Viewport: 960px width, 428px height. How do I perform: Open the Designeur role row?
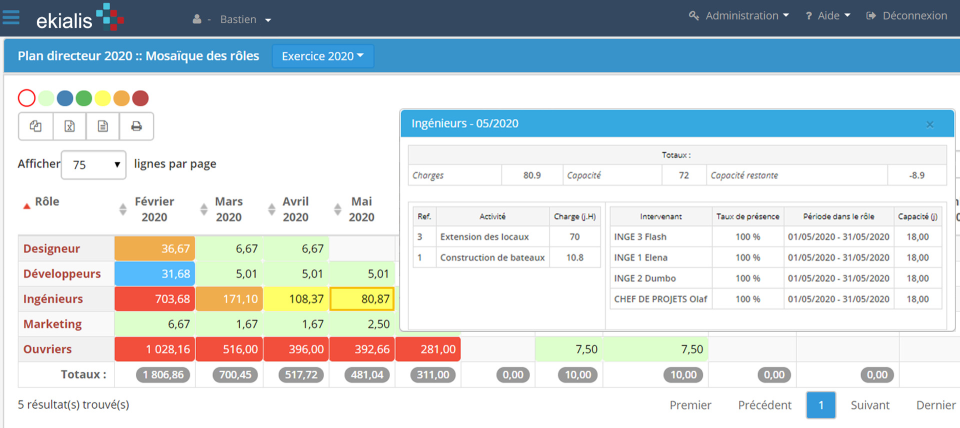pyautogui.click(x=51, y=249)
